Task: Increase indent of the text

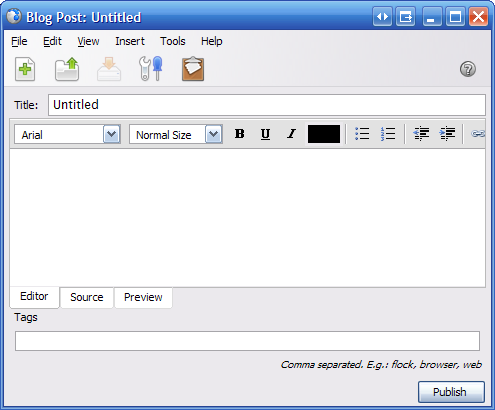Action: coord(447,134)
